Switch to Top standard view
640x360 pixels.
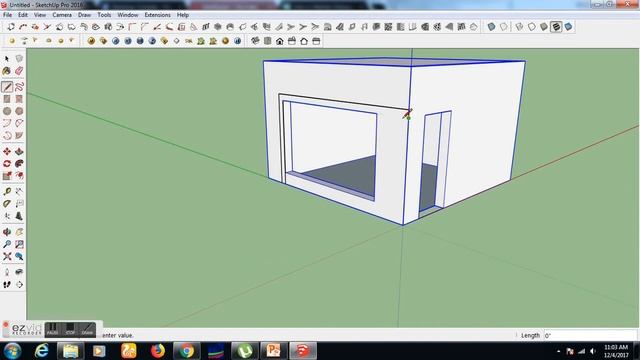click(x=267, y=41)
